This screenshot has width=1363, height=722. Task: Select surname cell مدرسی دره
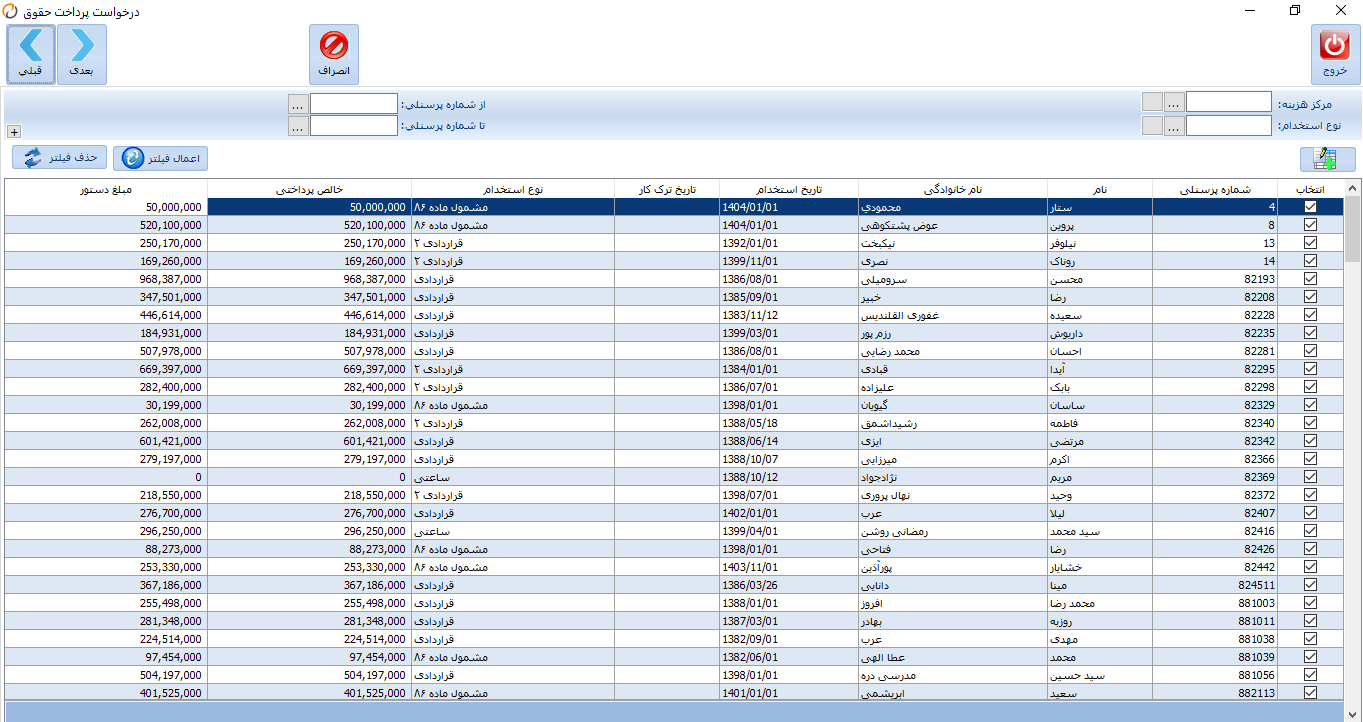point(953,675)
